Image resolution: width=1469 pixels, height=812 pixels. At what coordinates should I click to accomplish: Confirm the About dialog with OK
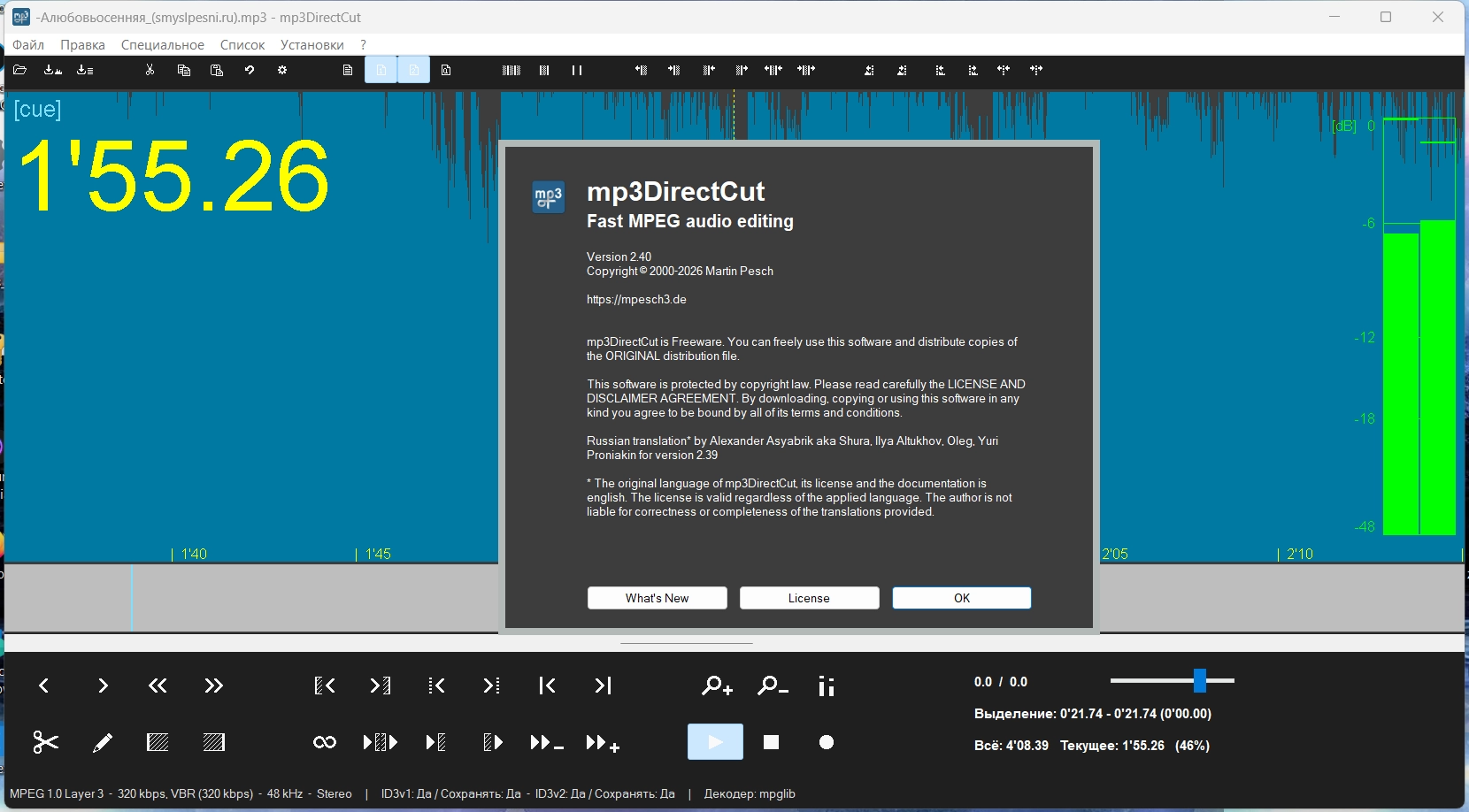(962, 598)
